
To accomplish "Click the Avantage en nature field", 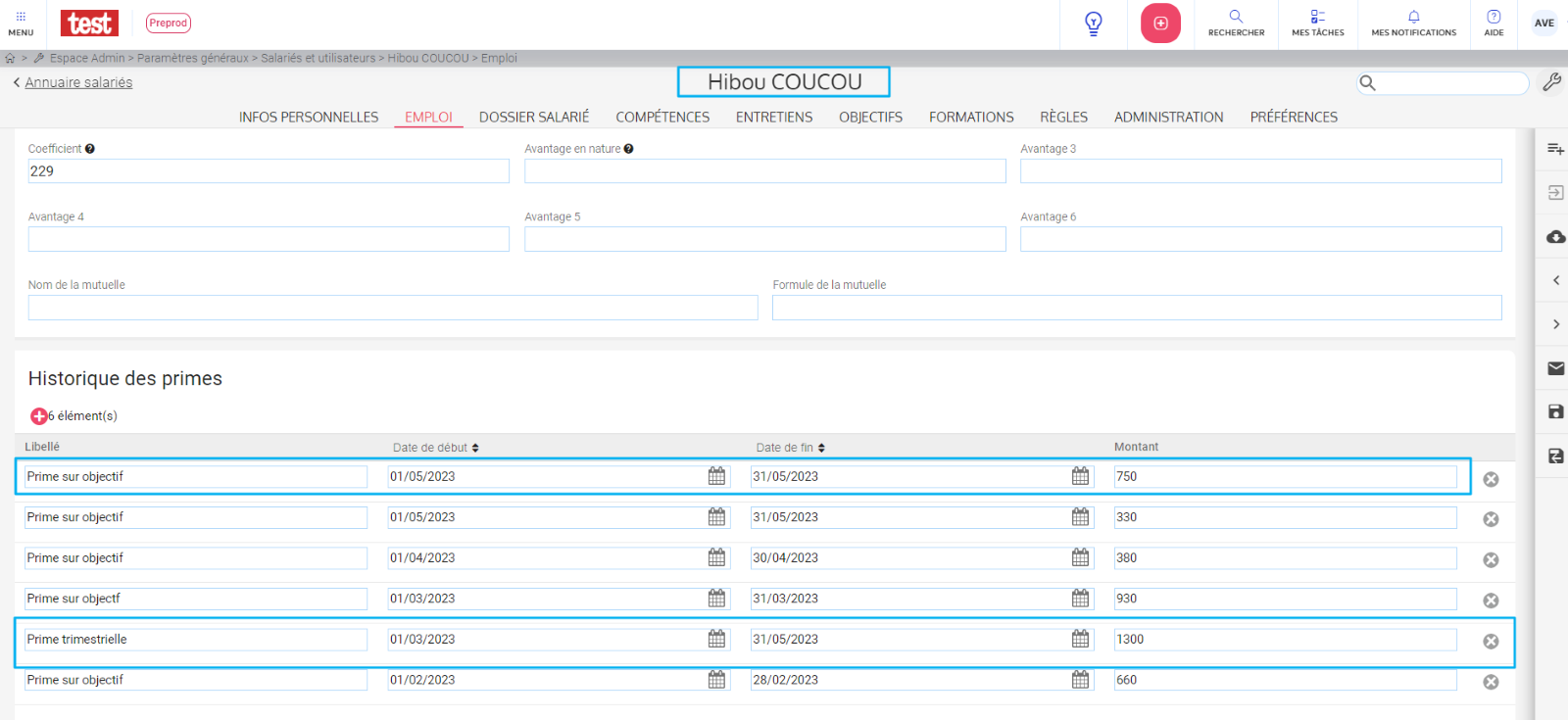I will 765,171.
